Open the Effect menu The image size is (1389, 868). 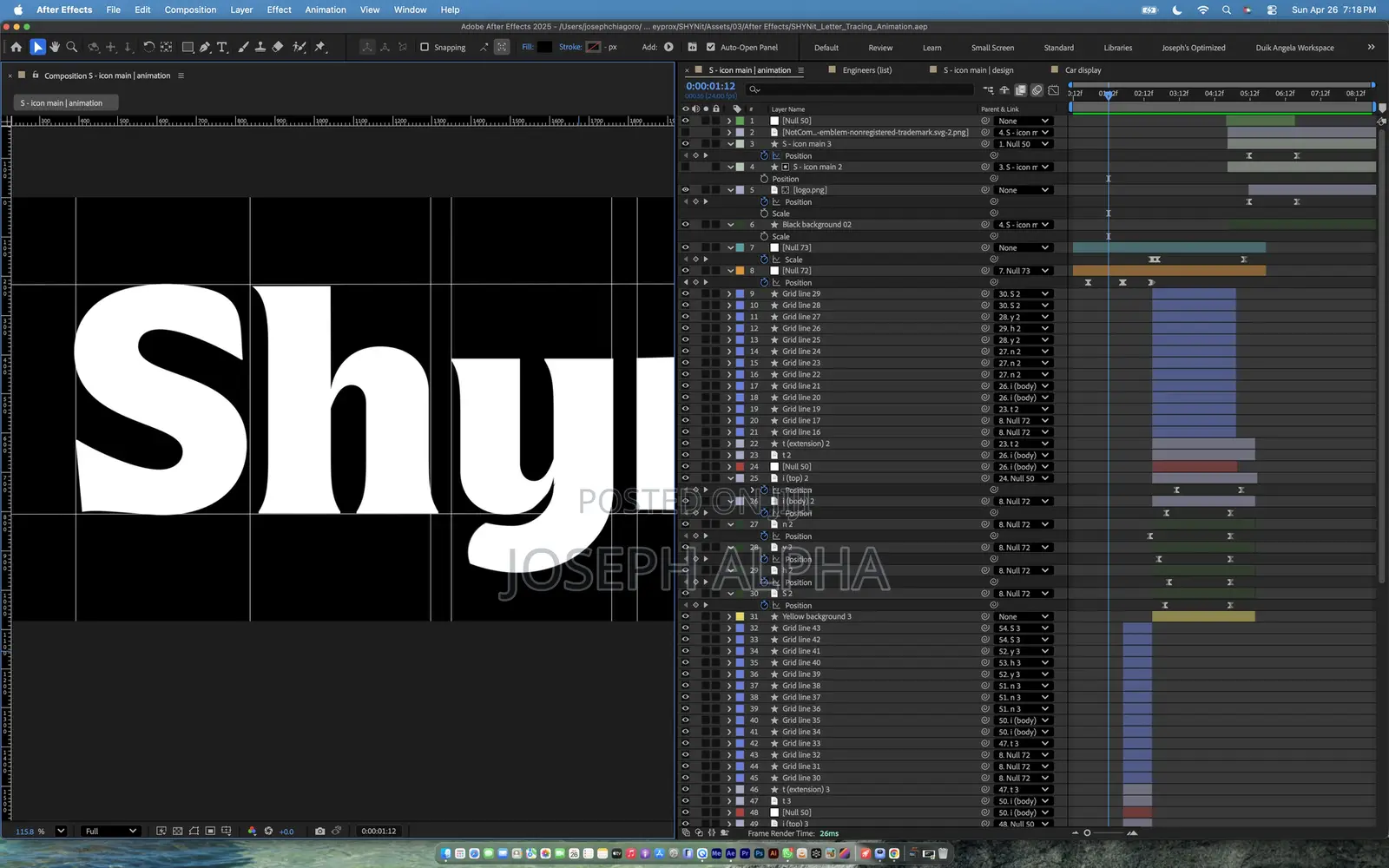coord(279,10)
